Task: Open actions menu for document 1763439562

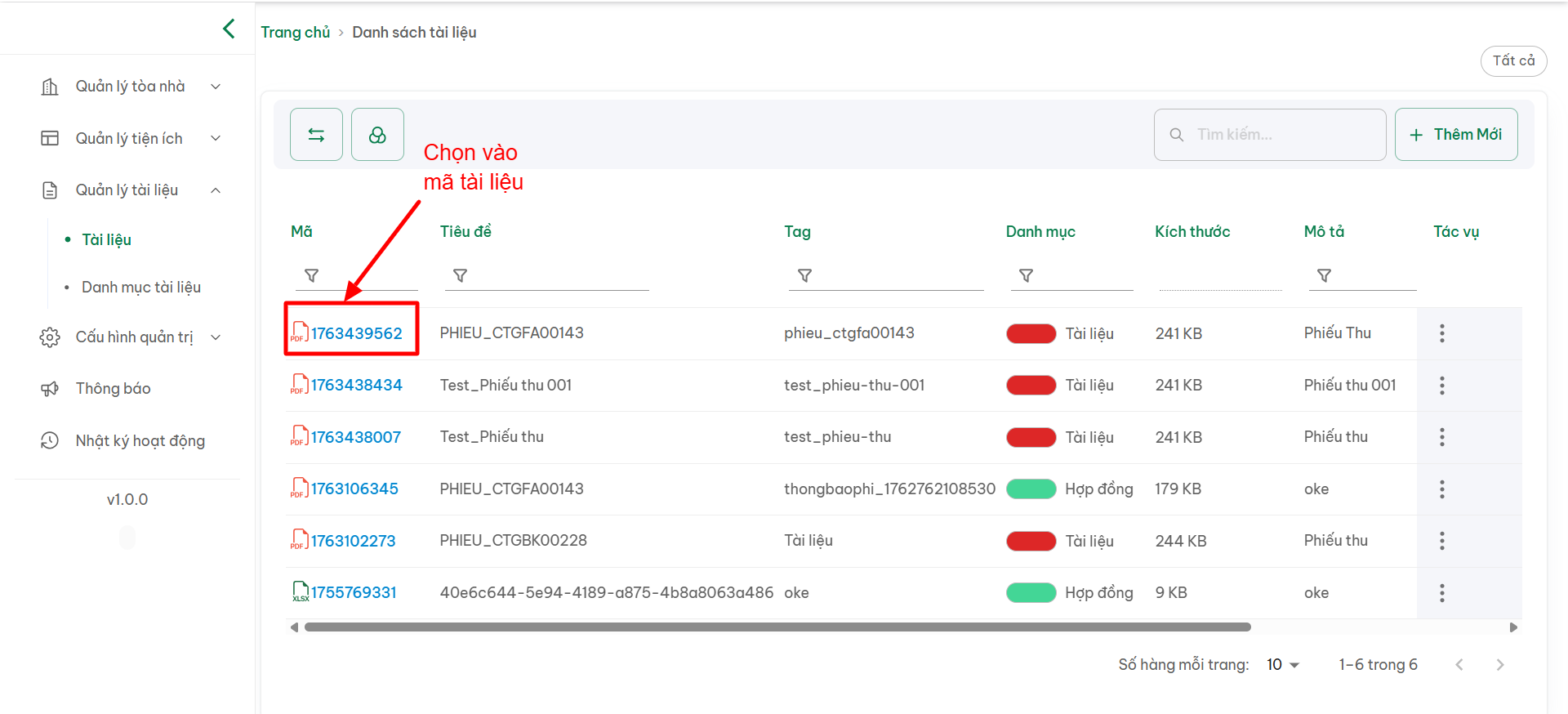Action: coord(1441,333)
